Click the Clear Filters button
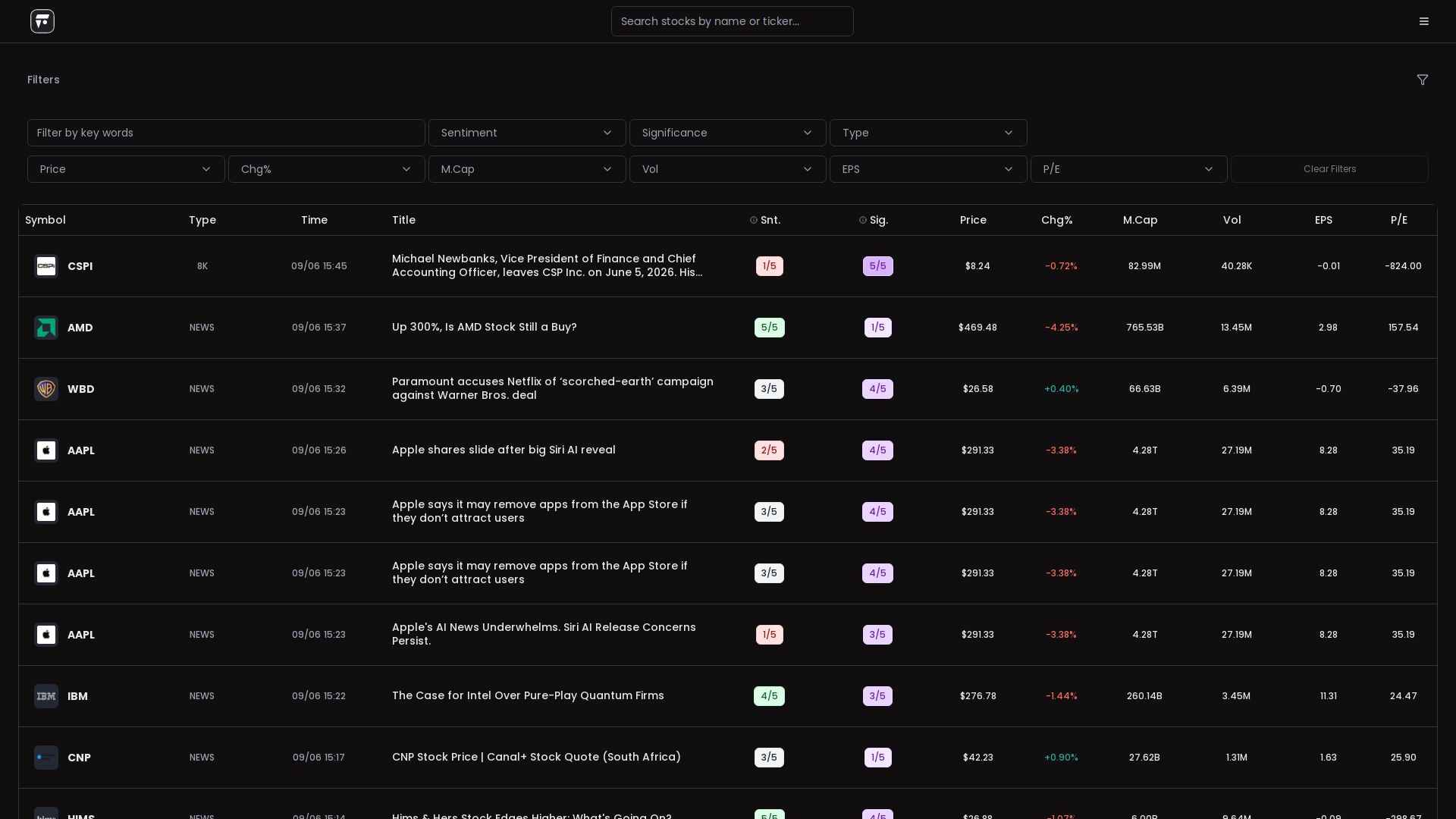1456x819 pixels. [1330, 169]
